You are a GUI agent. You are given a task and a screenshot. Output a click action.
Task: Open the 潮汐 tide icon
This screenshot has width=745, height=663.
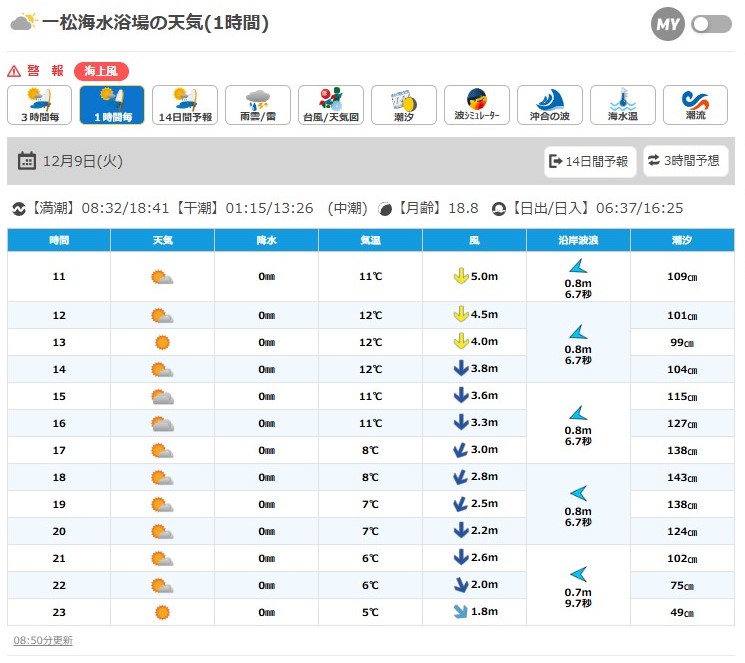pyautogui.click(x=404, y=105)
